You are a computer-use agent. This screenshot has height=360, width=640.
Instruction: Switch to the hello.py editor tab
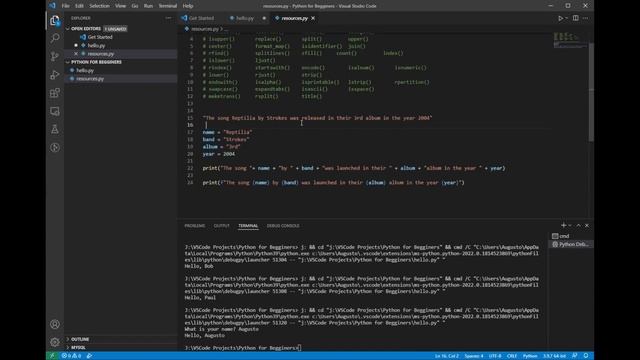pyautogui.click(x=244, y=18)
